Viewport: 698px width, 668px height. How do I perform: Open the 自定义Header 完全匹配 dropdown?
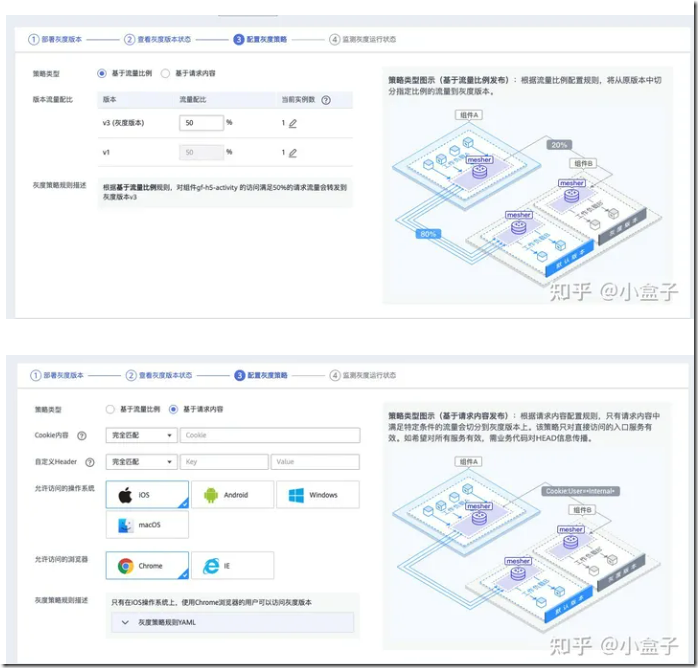tap(141, 462)
